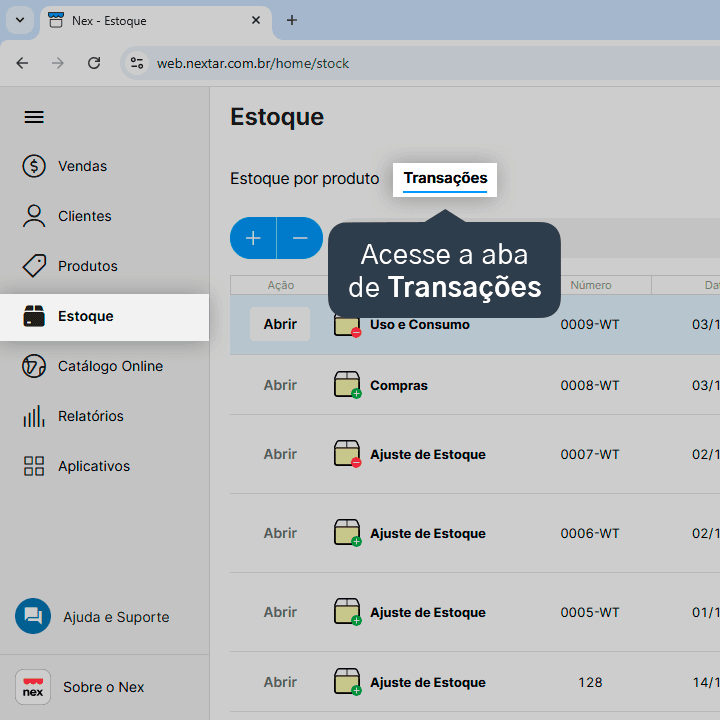720x720 pixels.
Task: Reload the browser page
Action: (x=94, y=63)
